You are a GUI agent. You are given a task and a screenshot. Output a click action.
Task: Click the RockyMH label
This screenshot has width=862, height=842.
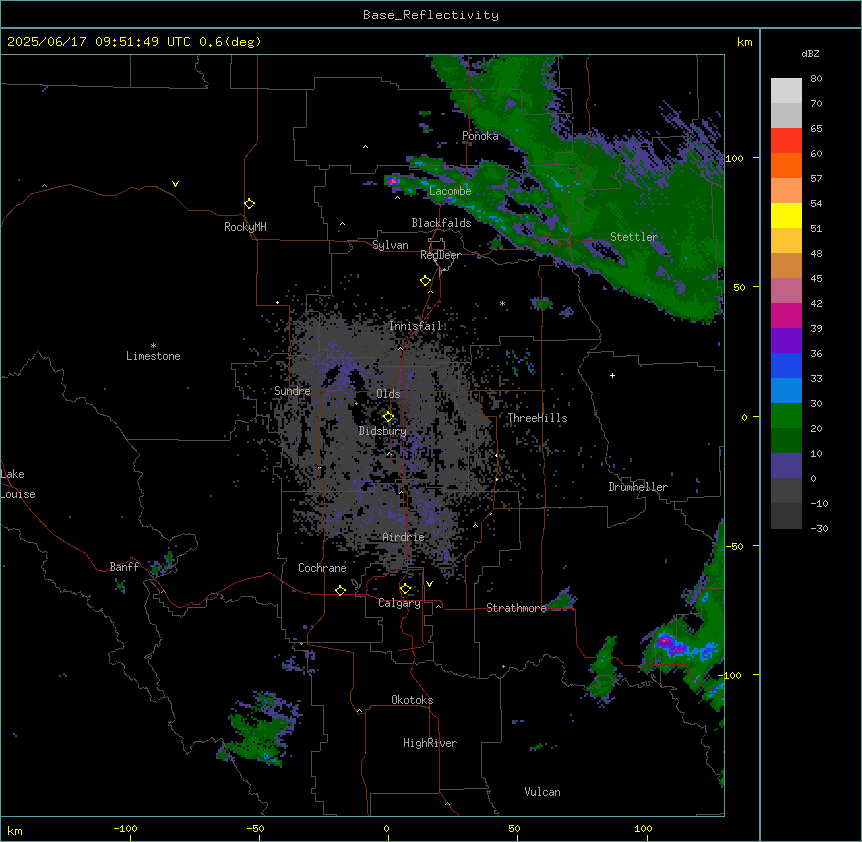click(x=245, y=227)
